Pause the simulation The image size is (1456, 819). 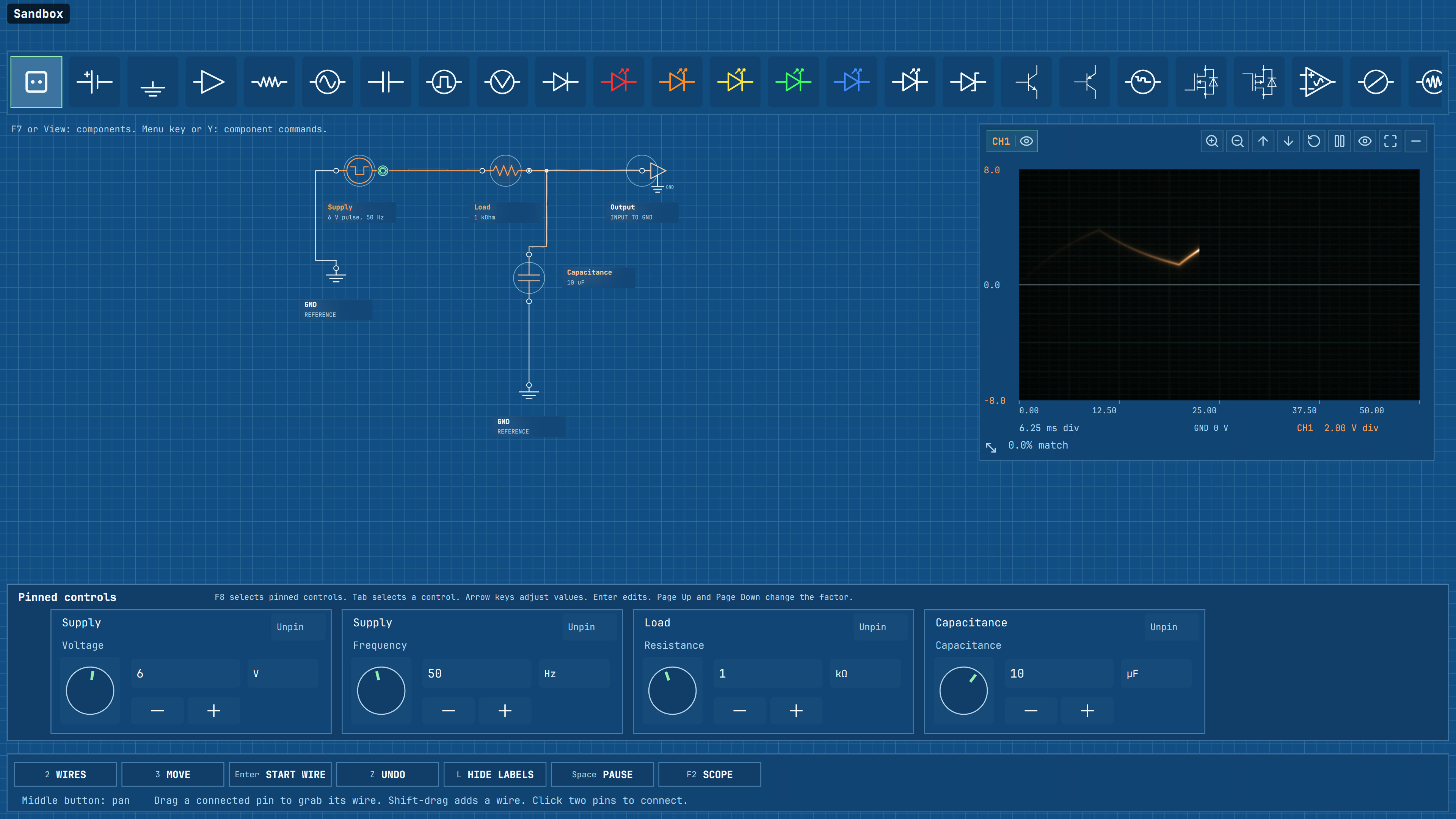(x=602, y=774)
